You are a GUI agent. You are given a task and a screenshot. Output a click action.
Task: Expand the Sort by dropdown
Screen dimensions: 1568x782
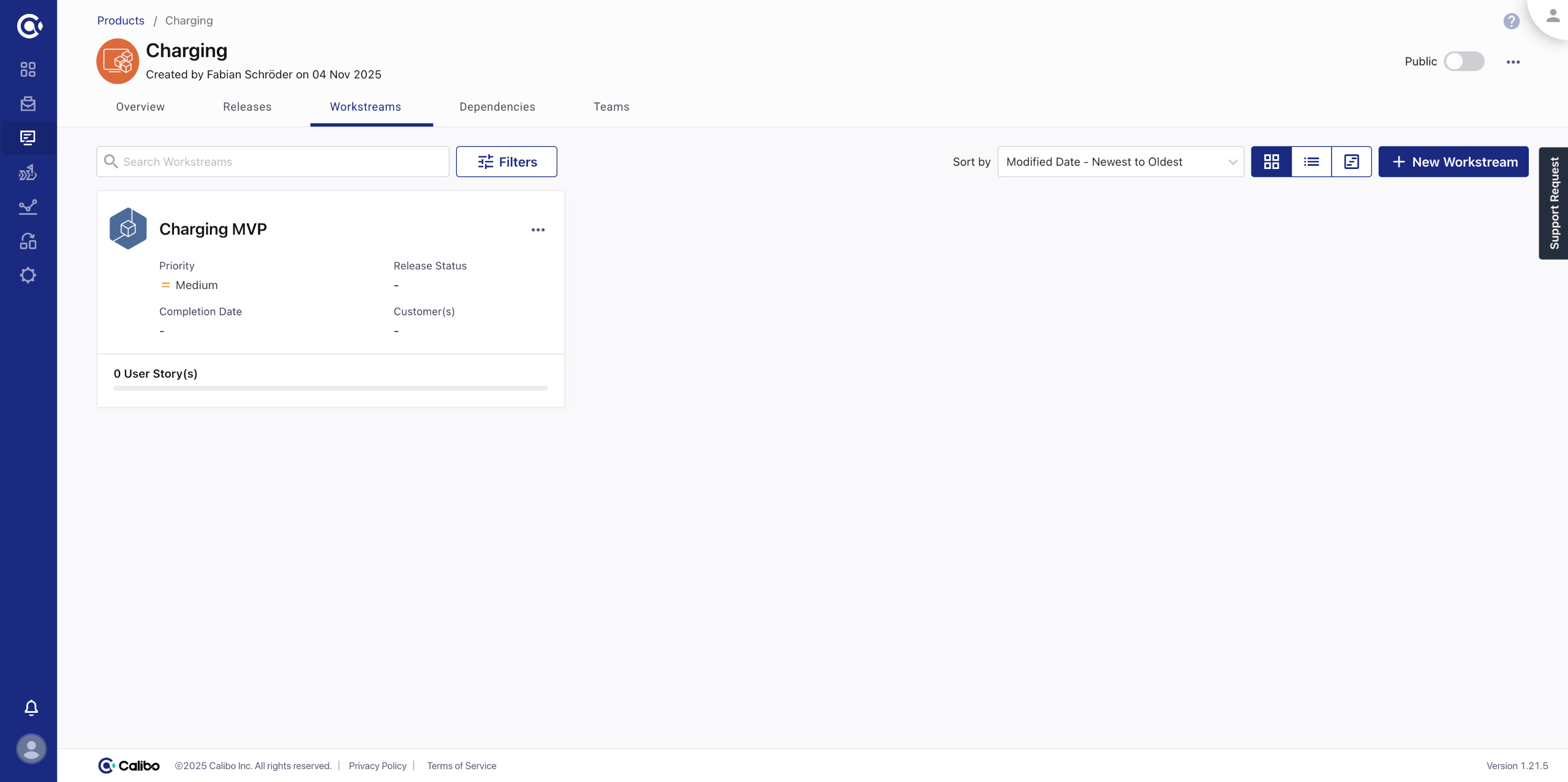[1120, 162]
